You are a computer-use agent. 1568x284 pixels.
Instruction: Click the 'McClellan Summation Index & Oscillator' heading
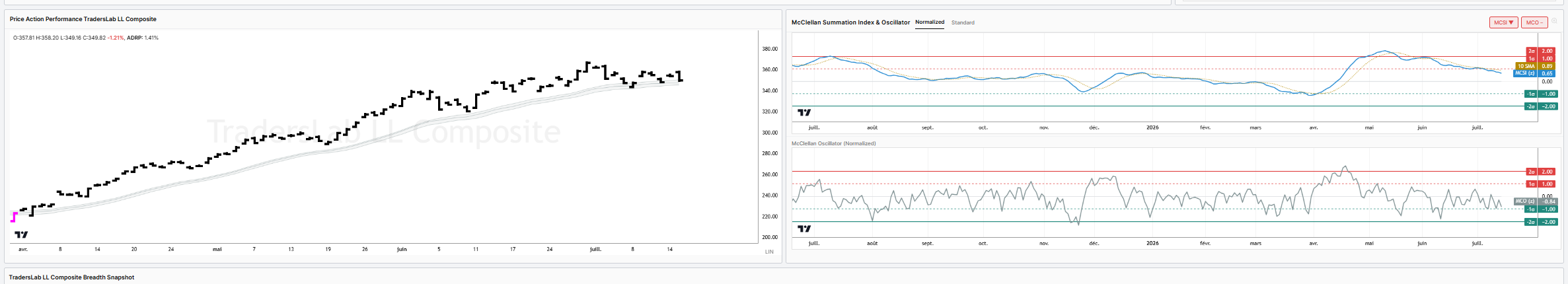click(x=850, y=22)
